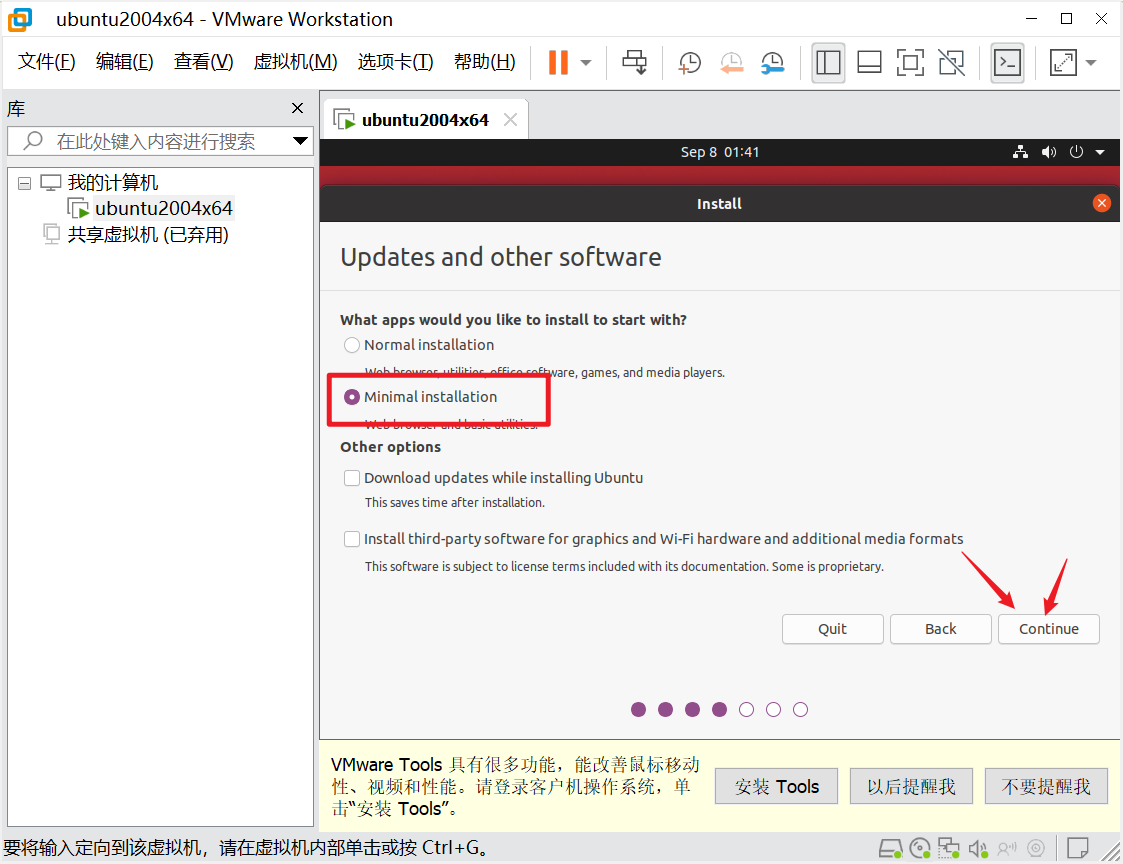Click the Quit button
Viewport: 1123px width, 864px height.
tap(832, 629)
